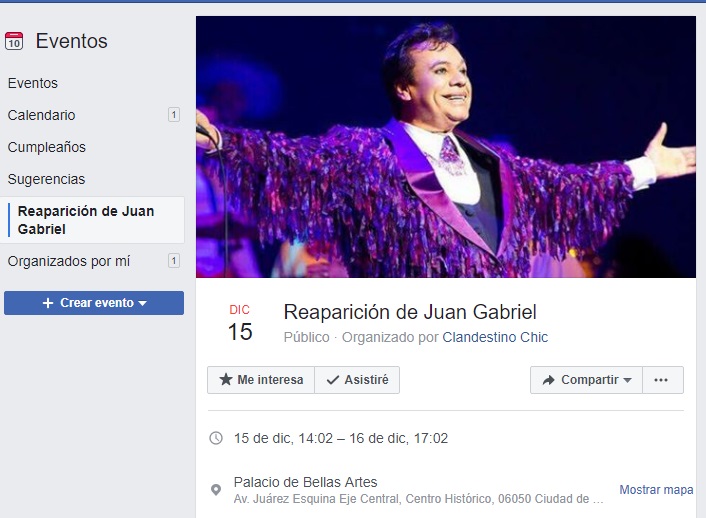706x518 pixels.
Task: Click the plus icon on Crear evento
Action: 48,303
